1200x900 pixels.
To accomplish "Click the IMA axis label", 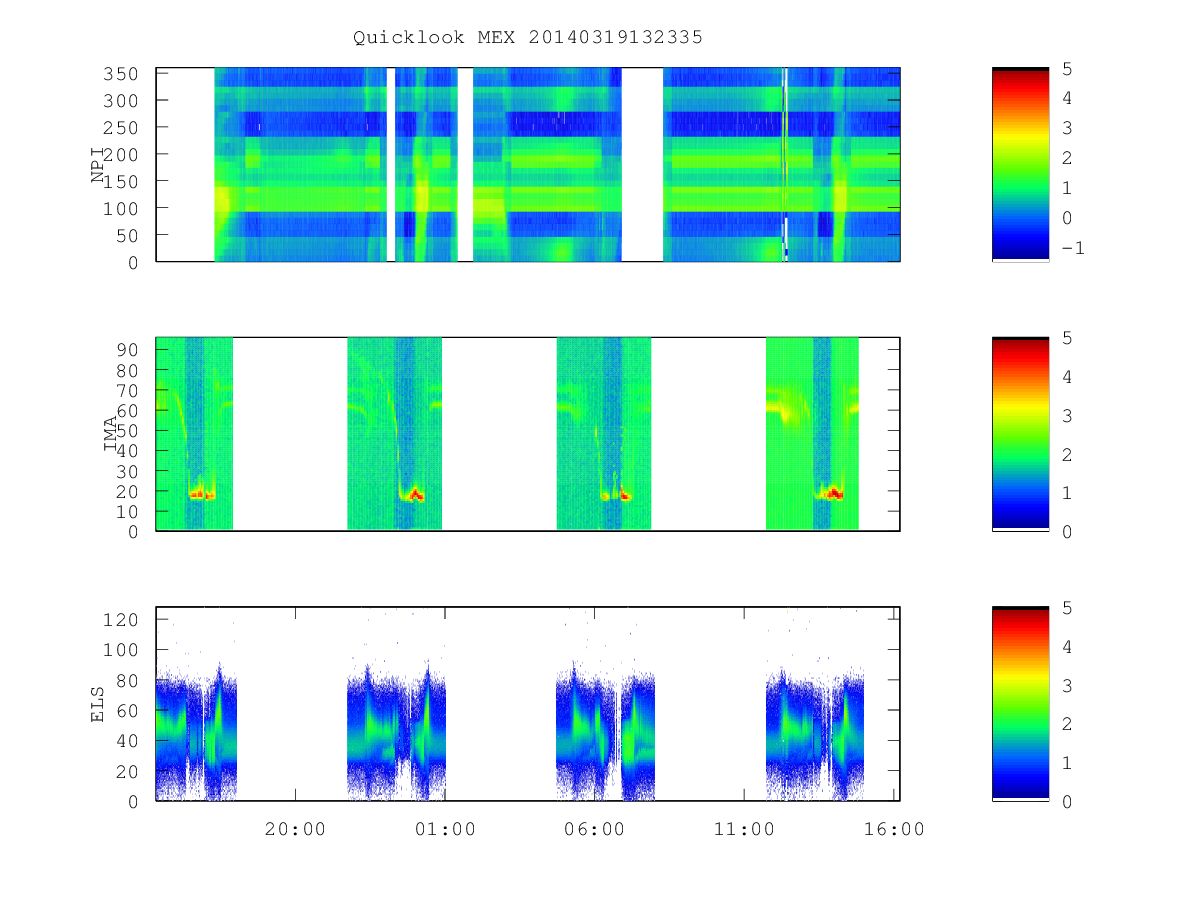I will [x=111, y=434].
